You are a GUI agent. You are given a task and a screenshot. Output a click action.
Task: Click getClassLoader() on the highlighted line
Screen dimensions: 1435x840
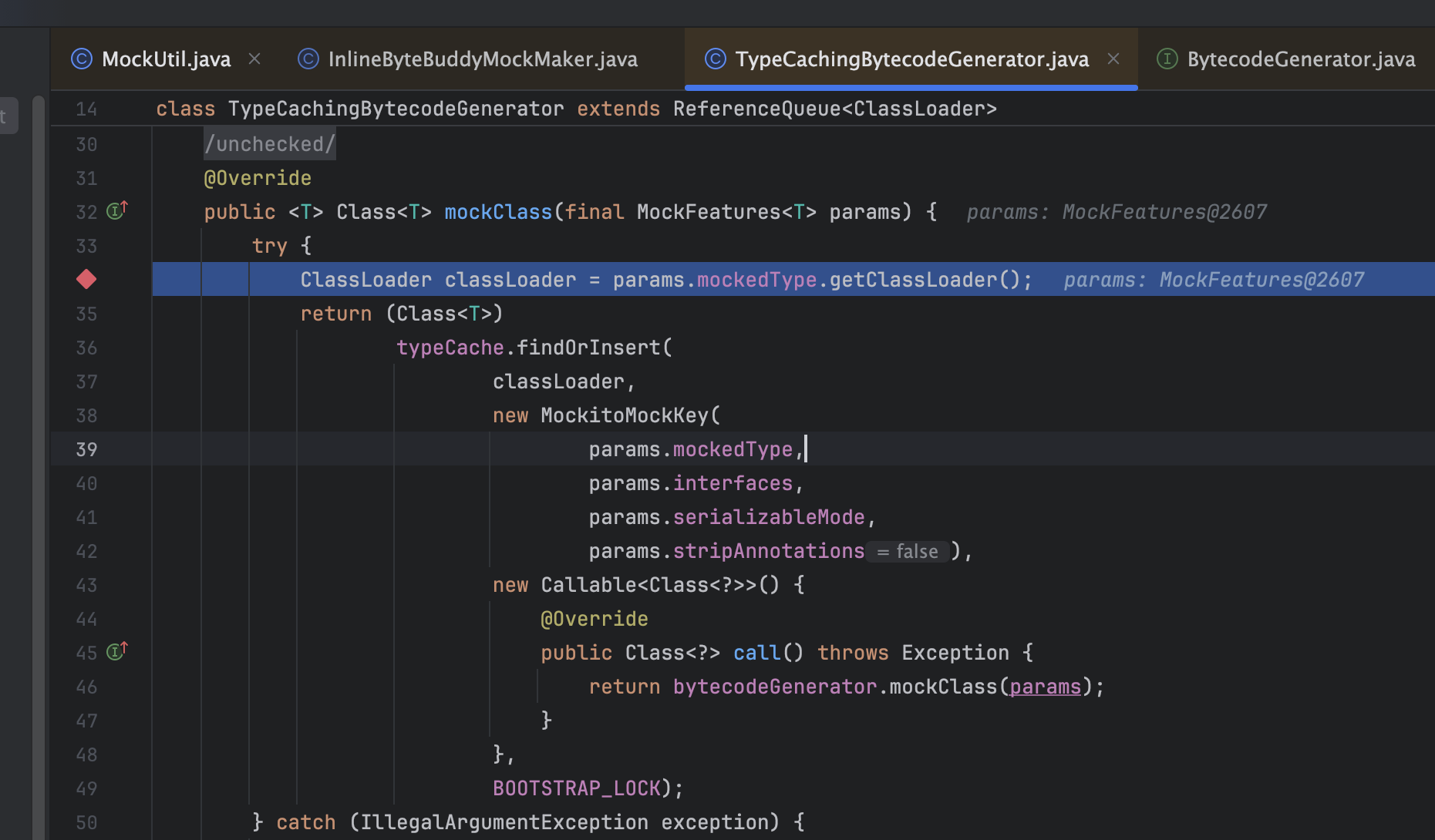click(x=925, y=280)
